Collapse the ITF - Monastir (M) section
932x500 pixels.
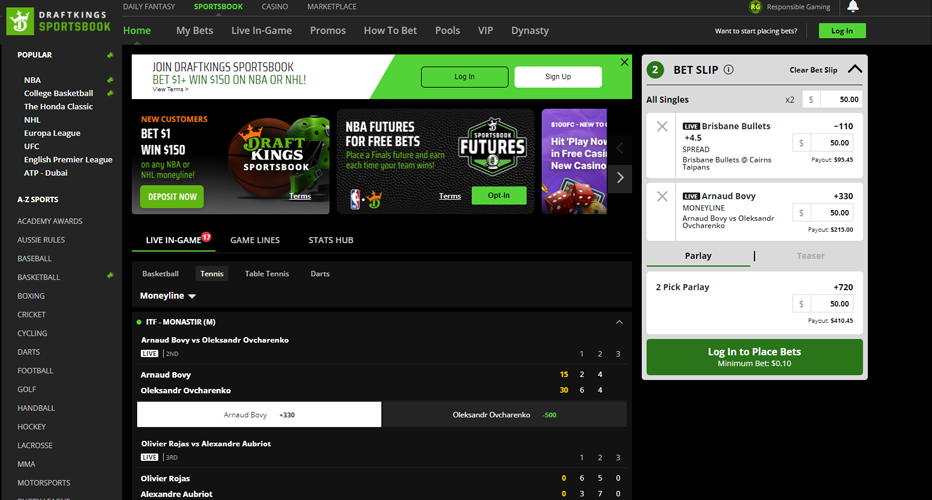coord(619,322)
